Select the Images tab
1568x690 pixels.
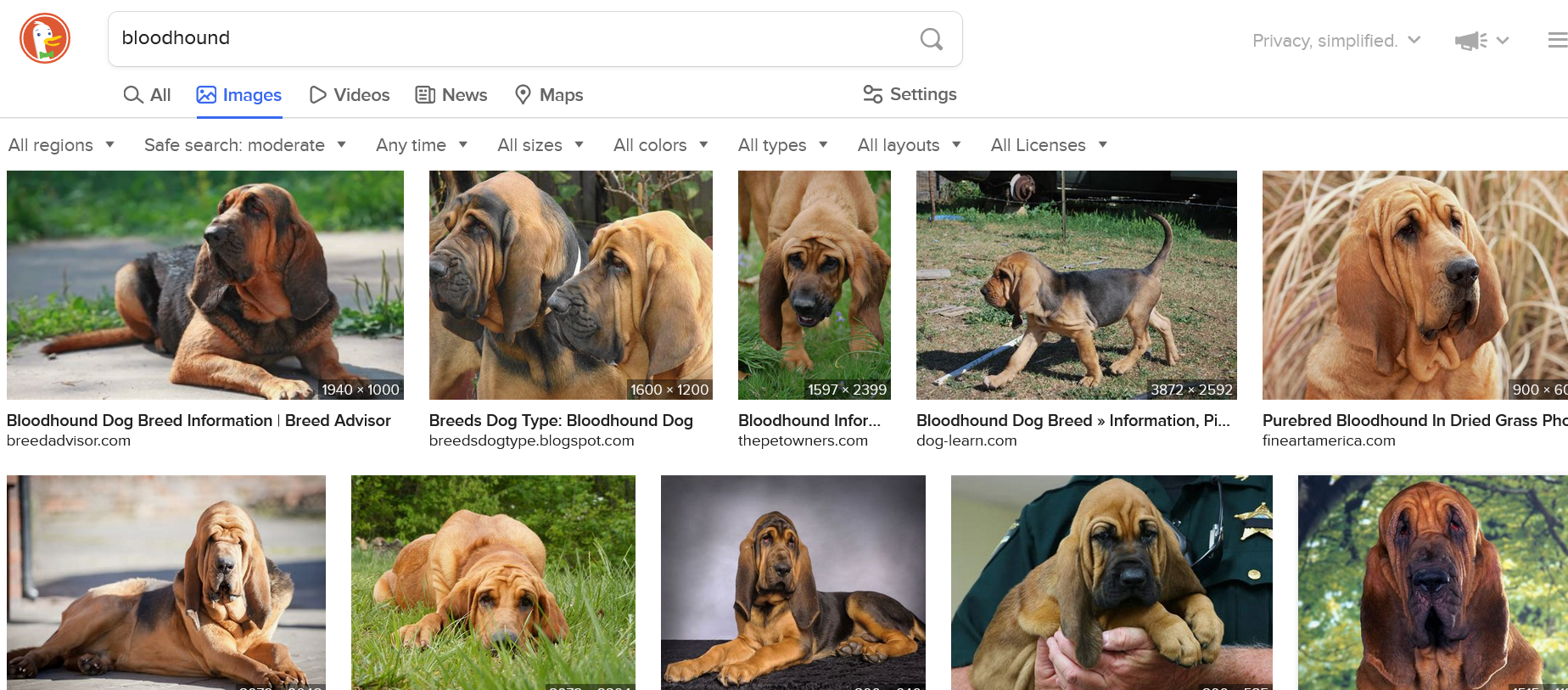point(239,95)
